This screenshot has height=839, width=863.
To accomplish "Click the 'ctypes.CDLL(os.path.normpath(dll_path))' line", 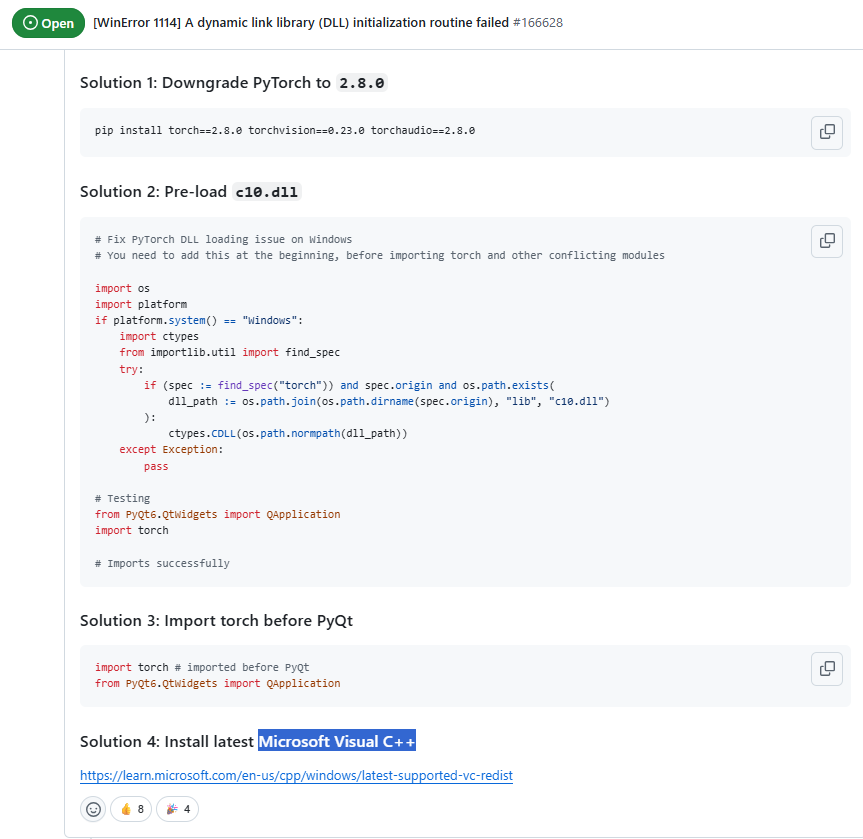I will click(x=288, y=433).
